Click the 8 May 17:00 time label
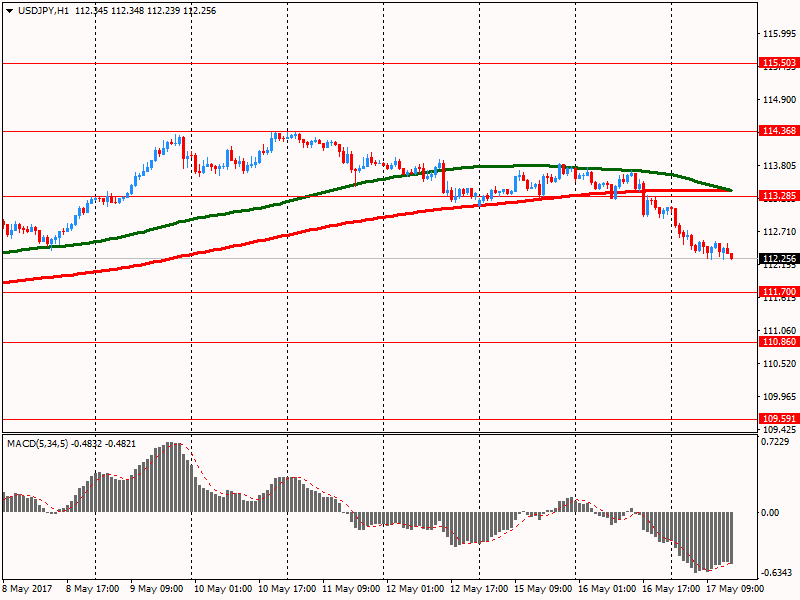This screenshot has height=600, width=800. (x=93, y=589)
